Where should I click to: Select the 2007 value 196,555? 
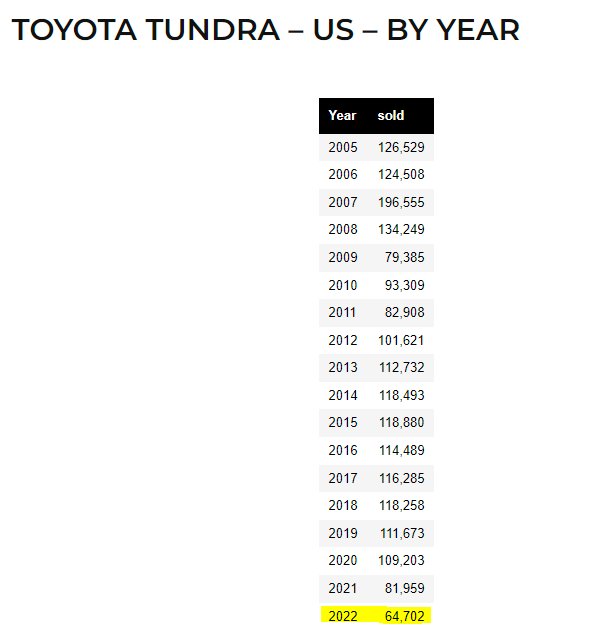coord(401,202)
